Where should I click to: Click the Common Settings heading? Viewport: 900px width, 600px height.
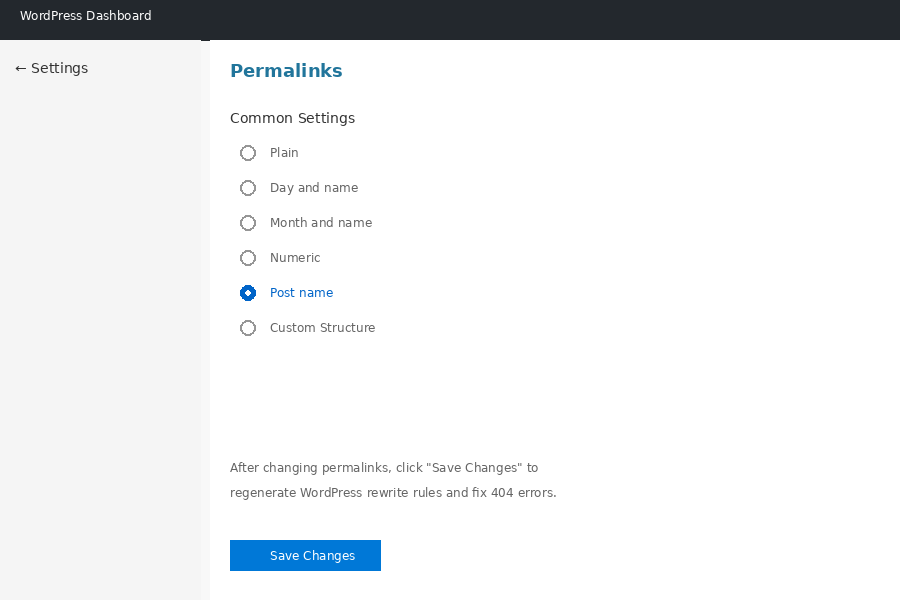point(292,118)
